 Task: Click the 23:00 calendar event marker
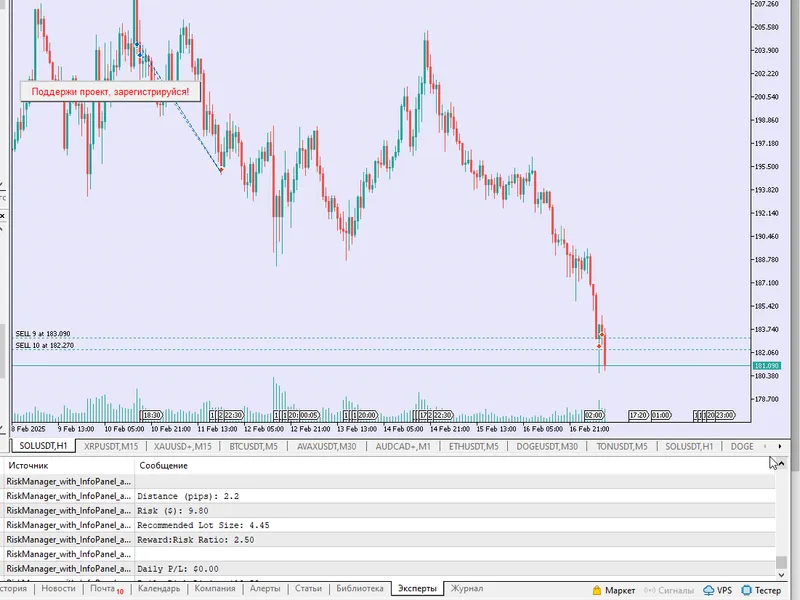pos(724,415)
